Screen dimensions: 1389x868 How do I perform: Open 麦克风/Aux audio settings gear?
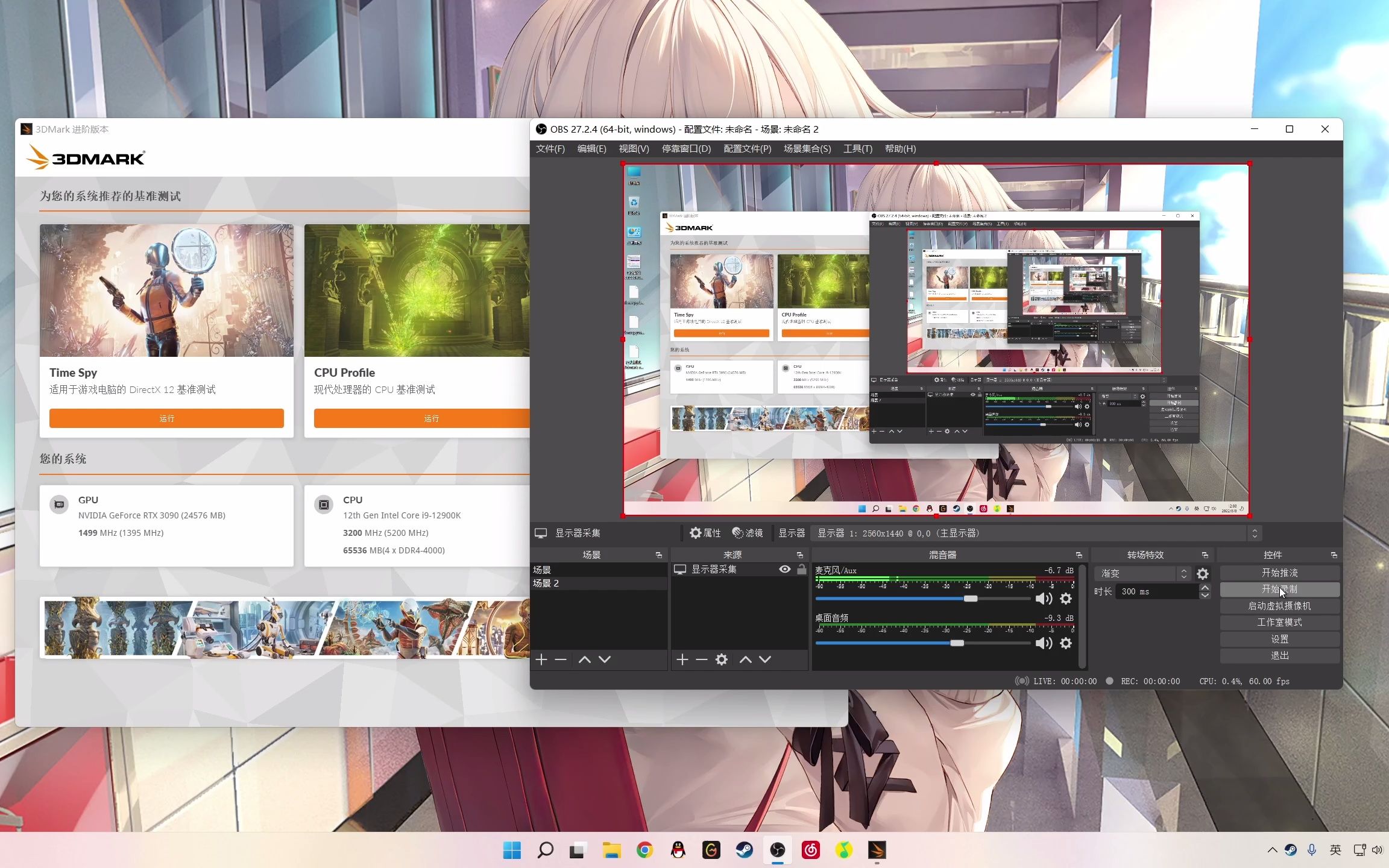[1066, 599]
